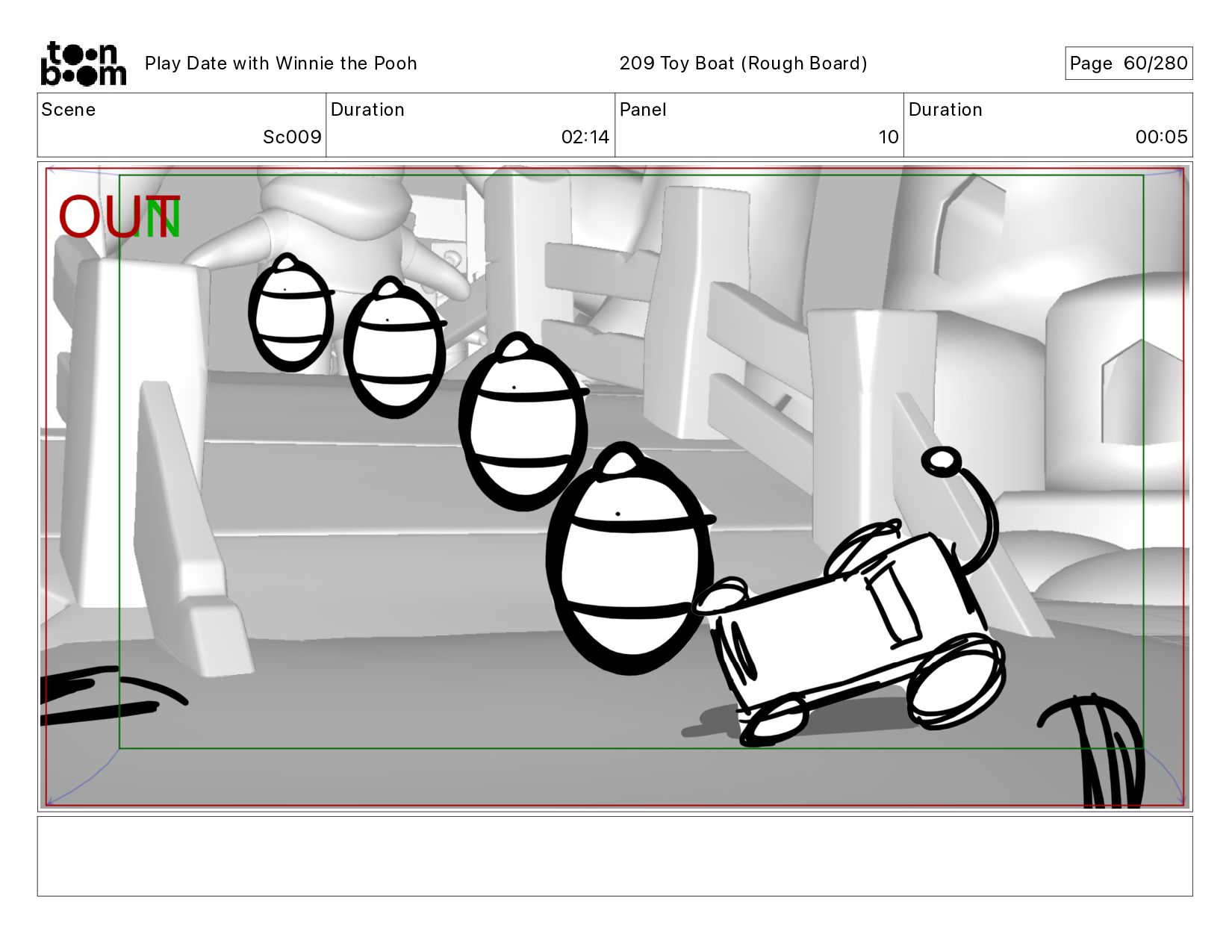Select the episode text "209 Toy Boat (Rough Board)"
Image resolution: width=1232 pixels, height=952 pixels.
743,63
